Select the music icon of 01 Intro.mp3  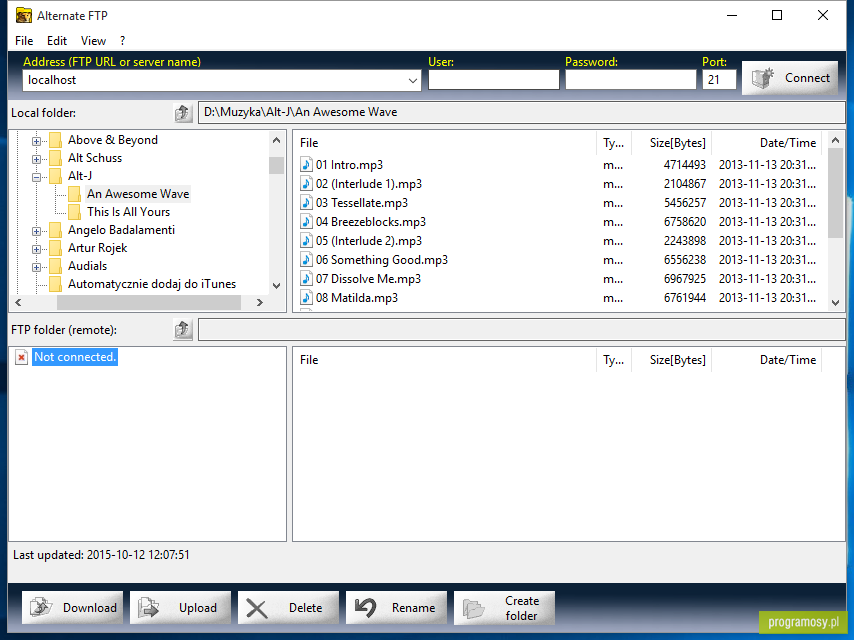tap(306, 164)
